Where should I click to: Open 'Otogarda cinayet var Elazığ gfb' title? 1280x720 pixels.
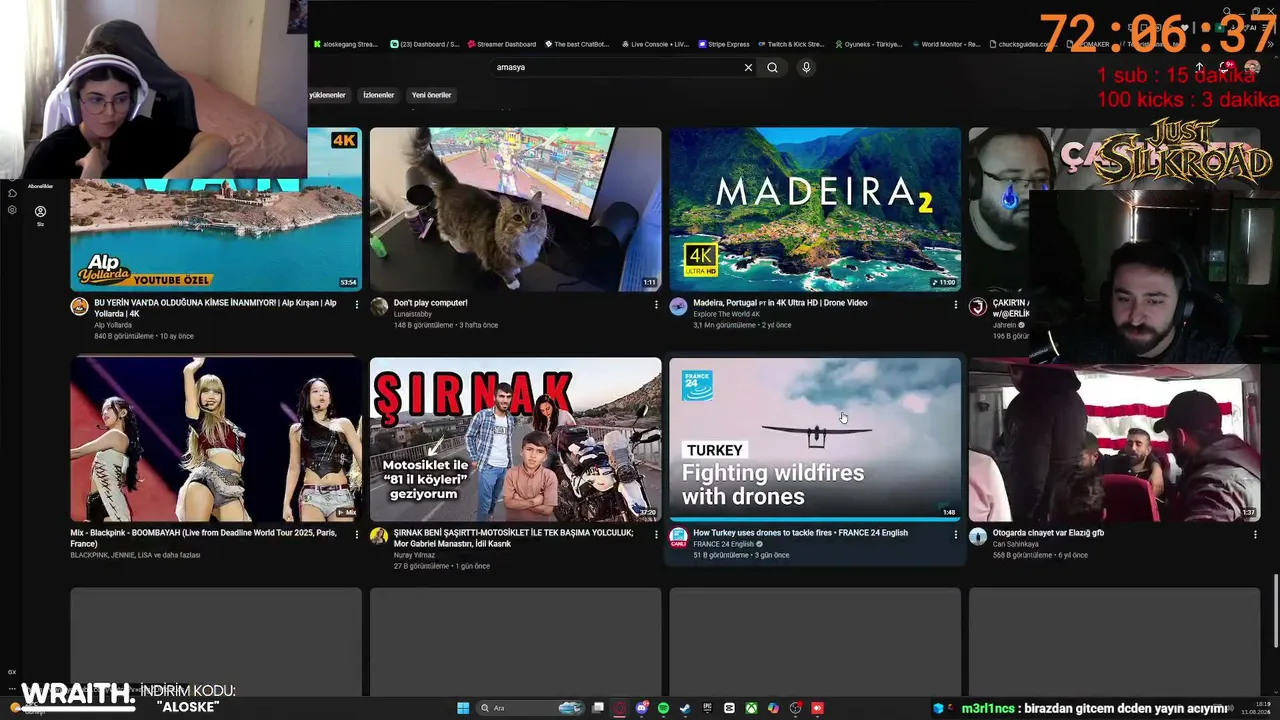click(1049, 533)
